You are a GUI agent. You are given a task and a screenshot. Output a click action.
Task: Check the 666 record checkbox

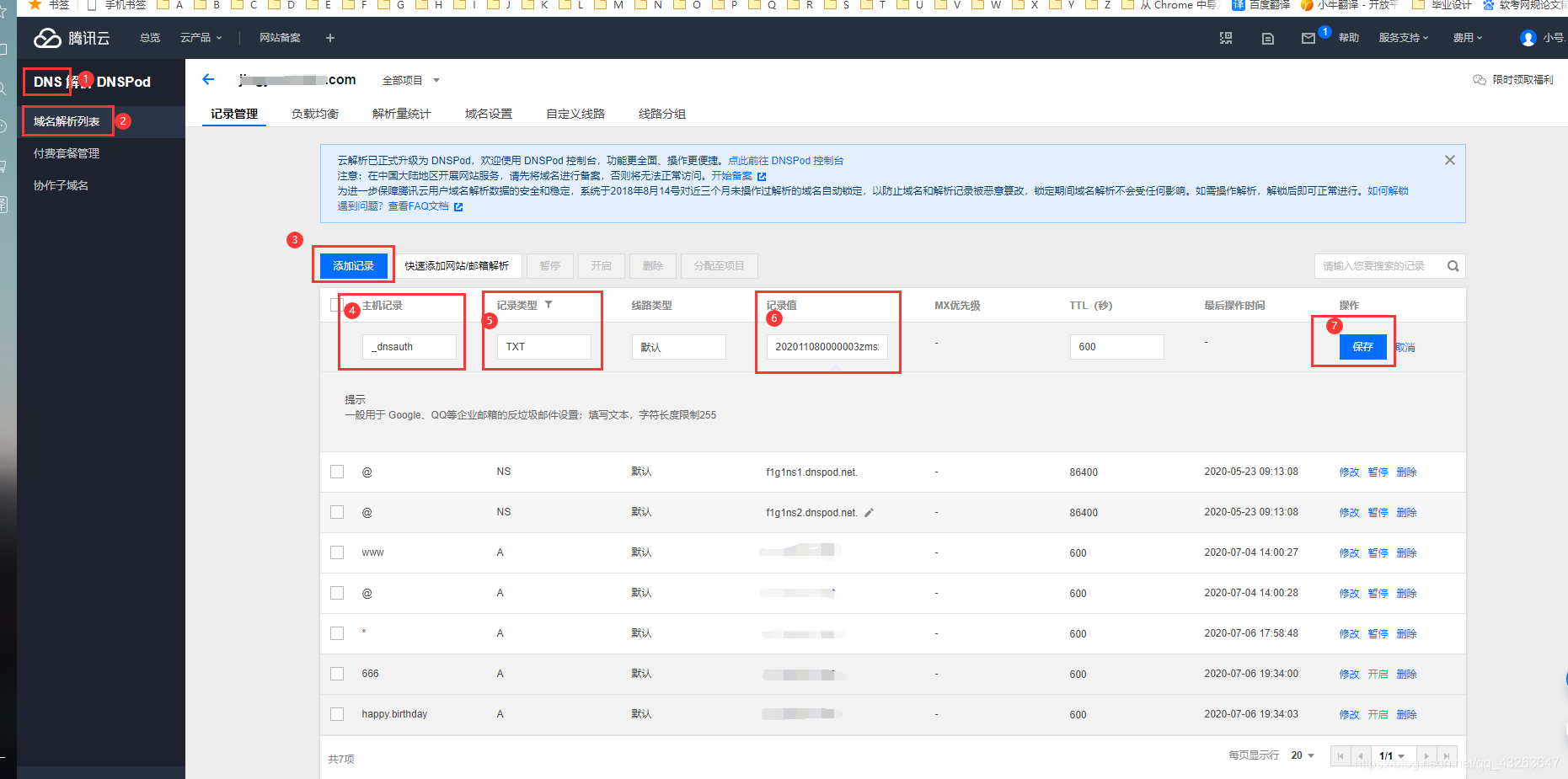click(x=337, y=674)
